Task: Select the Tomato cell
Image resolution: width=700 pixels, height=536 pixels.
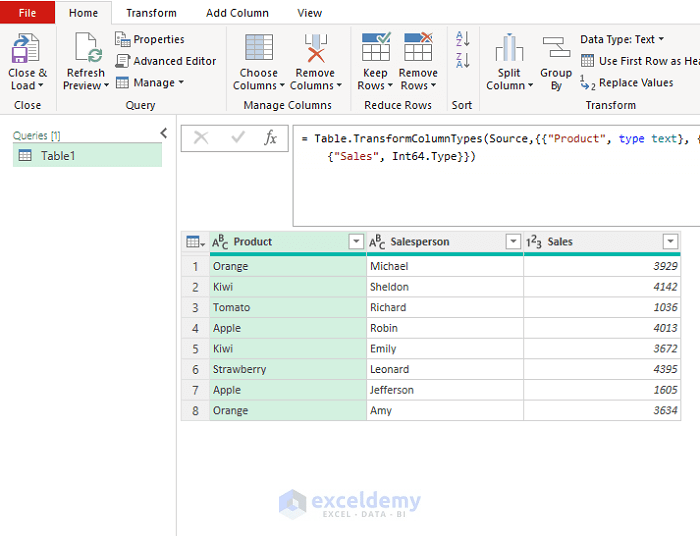Action: 288,307
